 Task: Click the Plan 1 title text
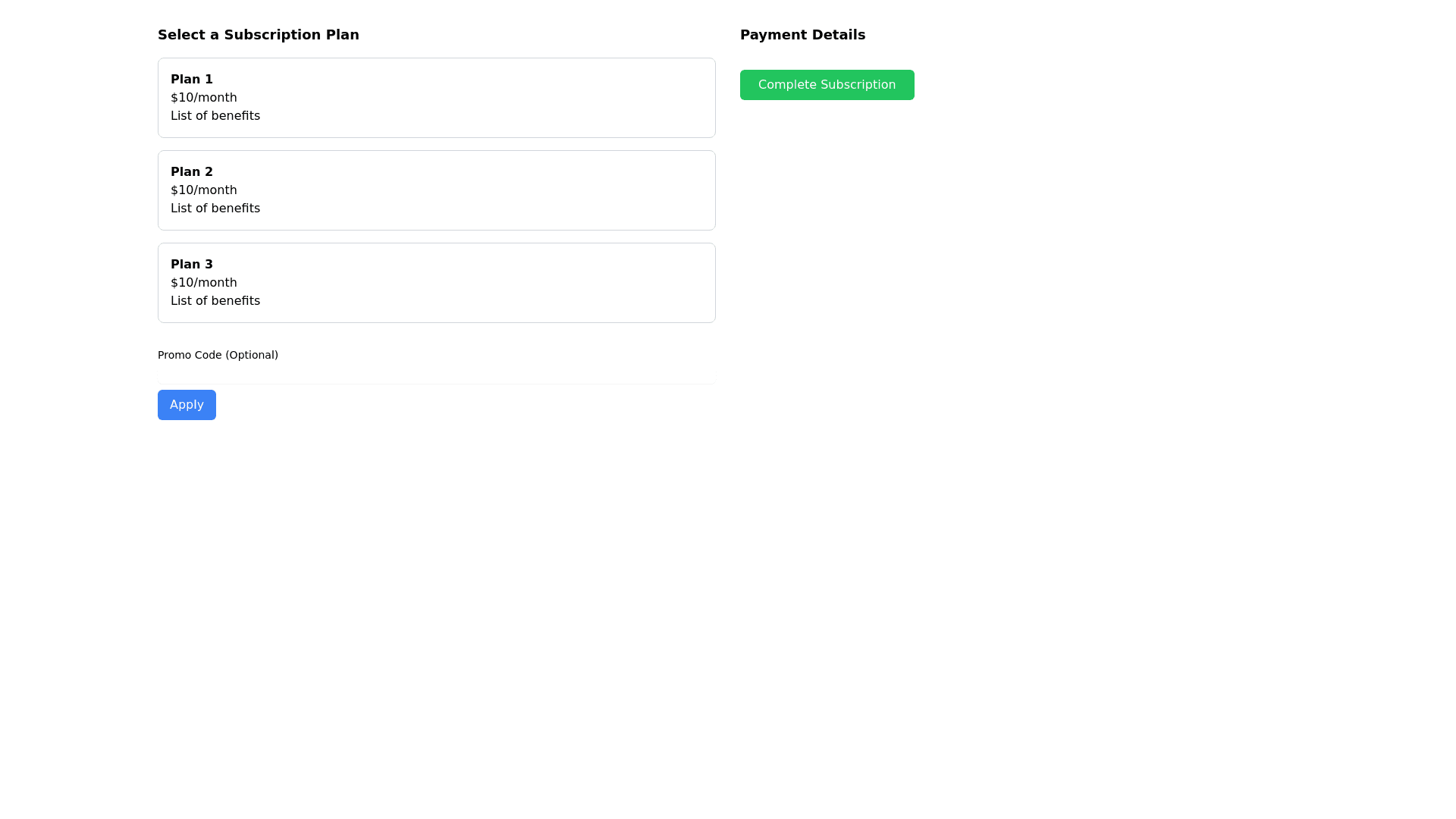191,80
